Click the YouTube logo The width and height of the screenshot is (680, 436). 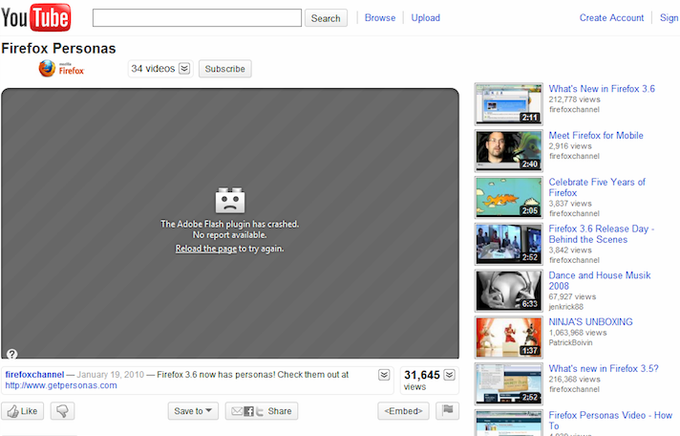coord(36,17)
